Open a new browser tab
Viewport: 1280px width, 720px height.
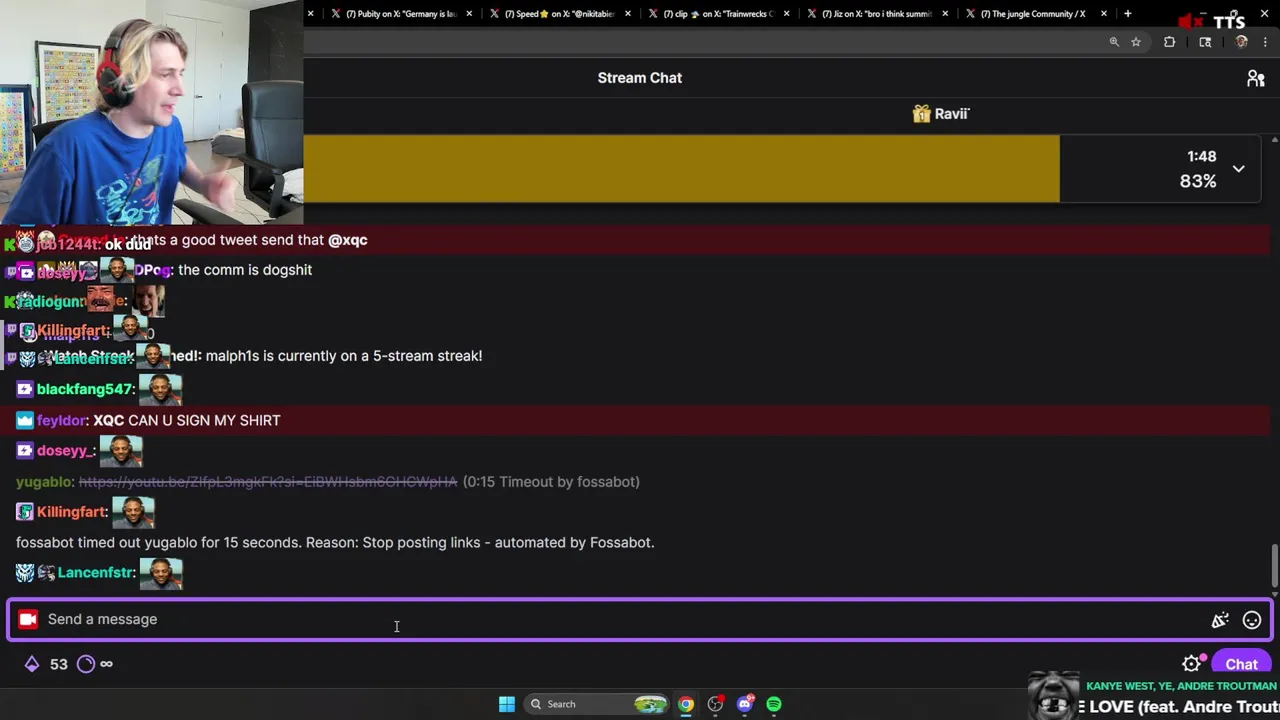pyautogui.click(x=1127, y=14)
